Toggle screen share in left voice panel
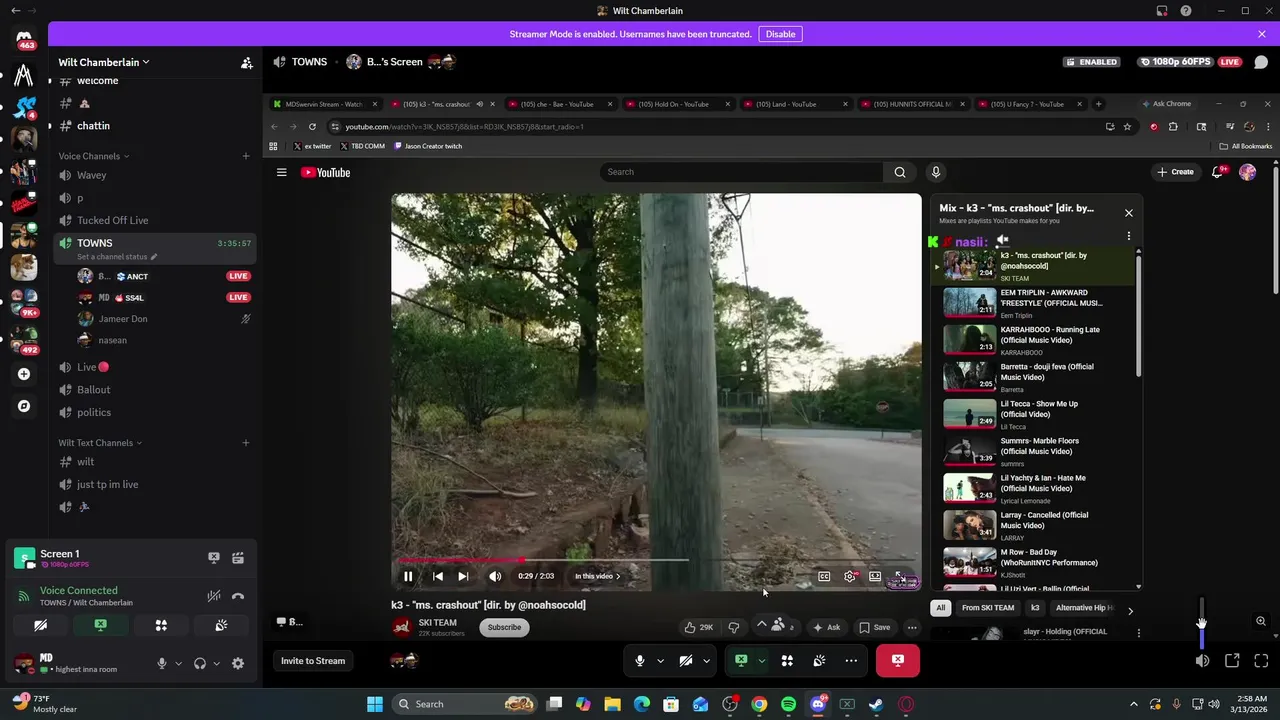The width and height of the screenshot is (1280, 720). click(101, 625)
